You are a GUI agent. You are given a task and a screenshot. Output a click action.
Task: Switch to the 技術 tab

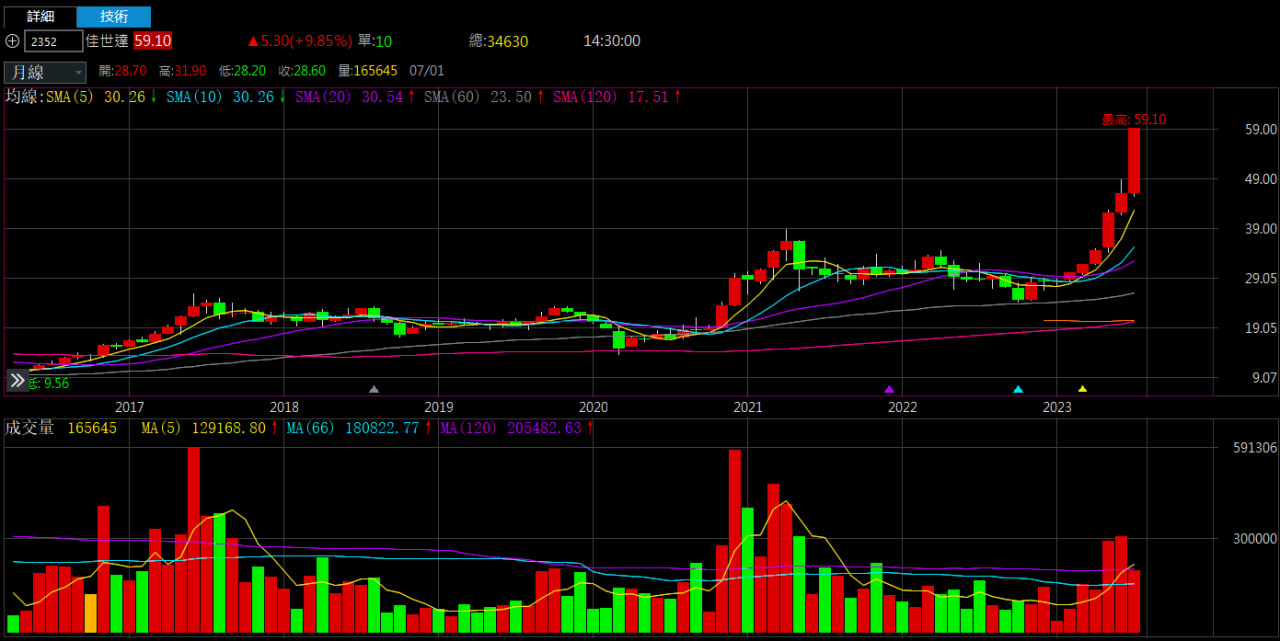114,16
